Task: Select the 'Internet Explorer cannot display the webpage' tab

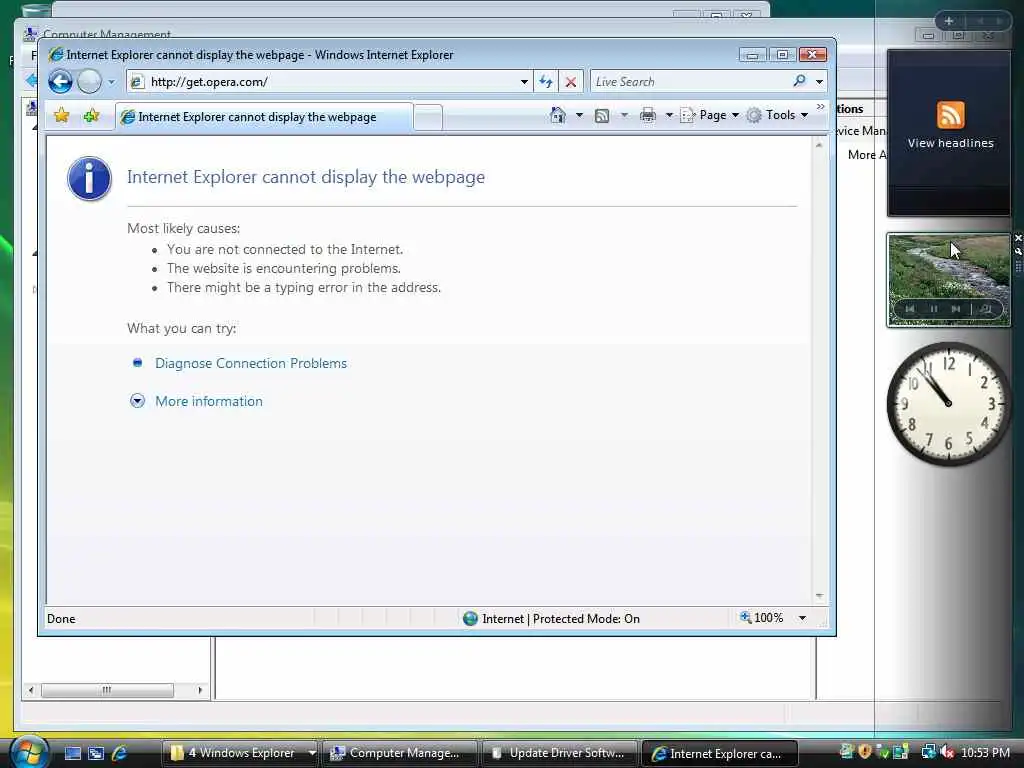Action: pos(264,117)
